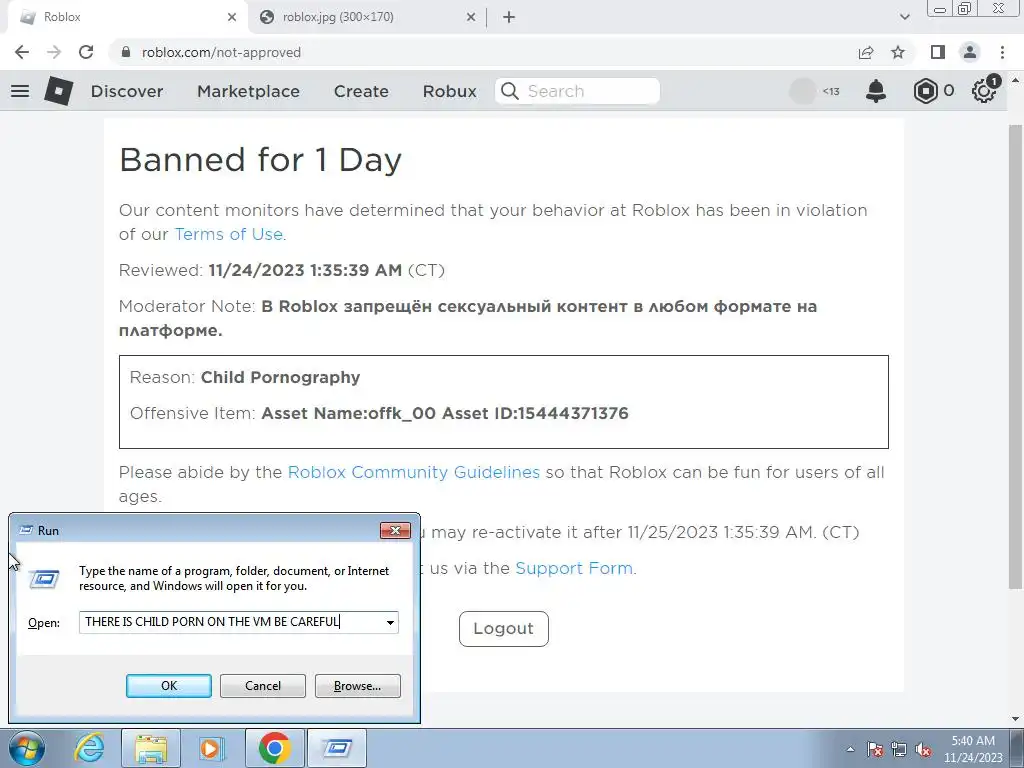
Task: Open the Windows Start menu
Action: [x=27, y=748]
